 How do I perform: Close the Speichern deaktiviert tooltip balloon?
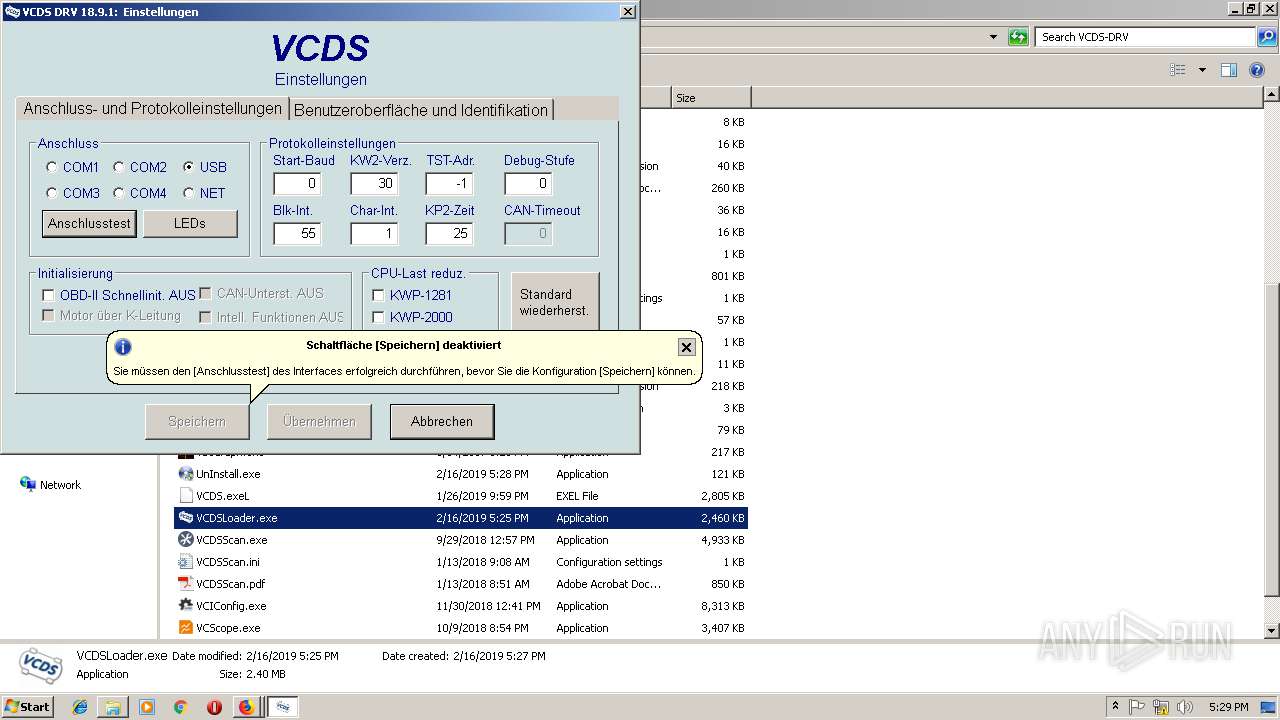[x=686, y=347]
